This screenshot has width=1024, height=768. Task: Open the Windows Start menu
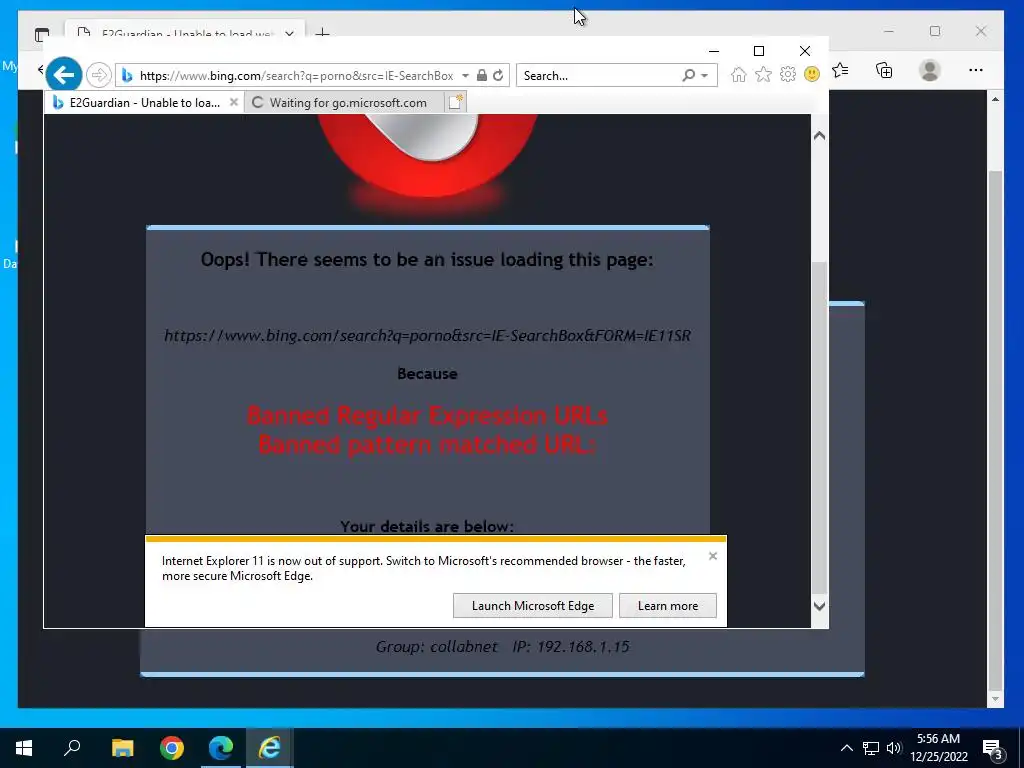(24, 748)
